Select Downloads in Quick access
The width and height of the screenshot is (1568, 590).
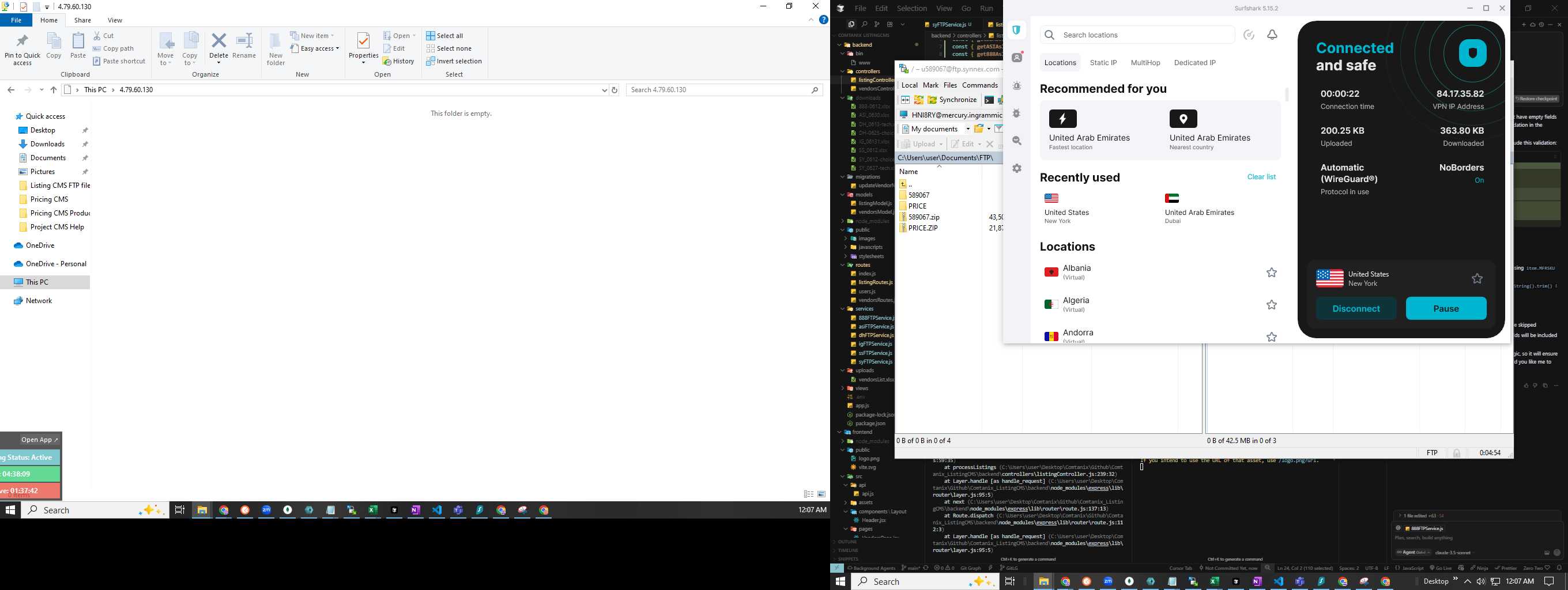(47, 144)
